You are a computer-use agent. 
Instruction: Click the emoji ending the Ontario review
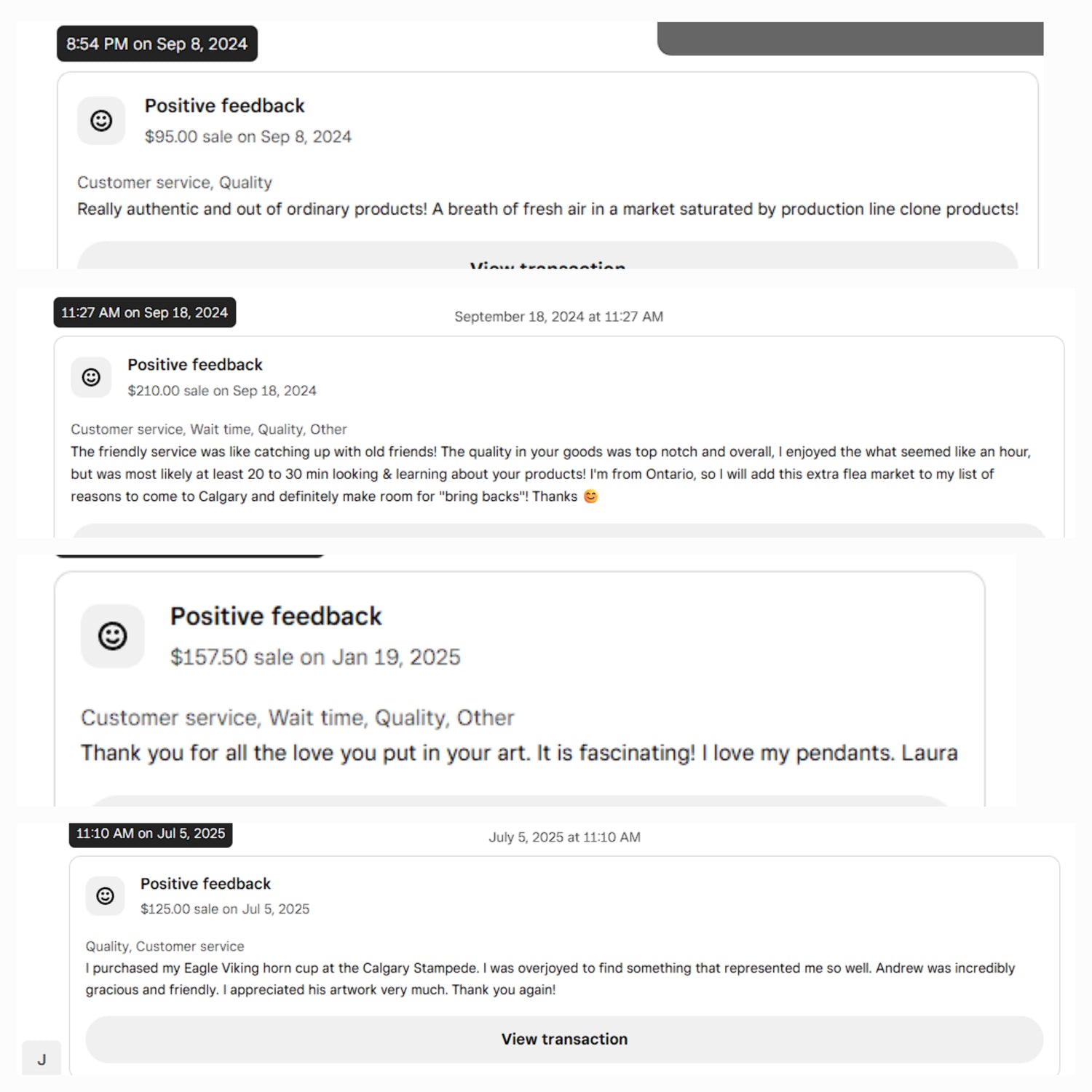pos(591,496)
